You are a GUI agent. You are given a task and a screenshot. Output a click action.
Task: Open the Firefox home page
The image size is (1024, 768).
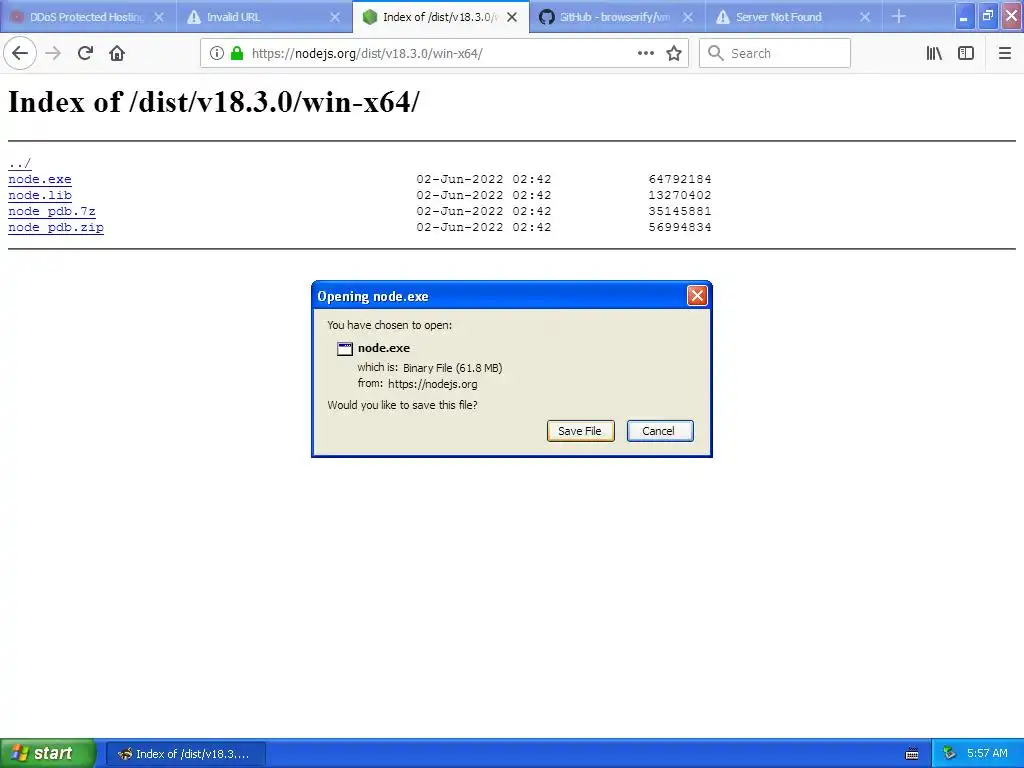[117, 53]
